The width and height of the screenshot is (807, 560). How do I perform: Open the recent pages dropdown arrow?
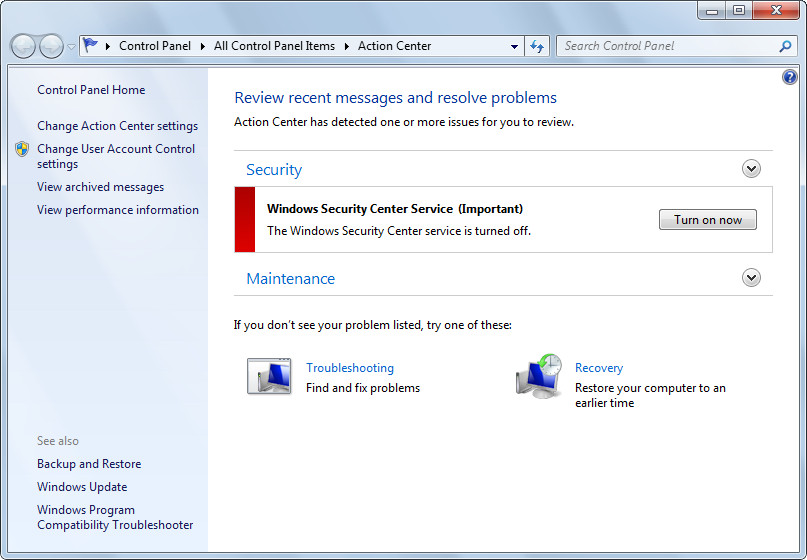72,47
